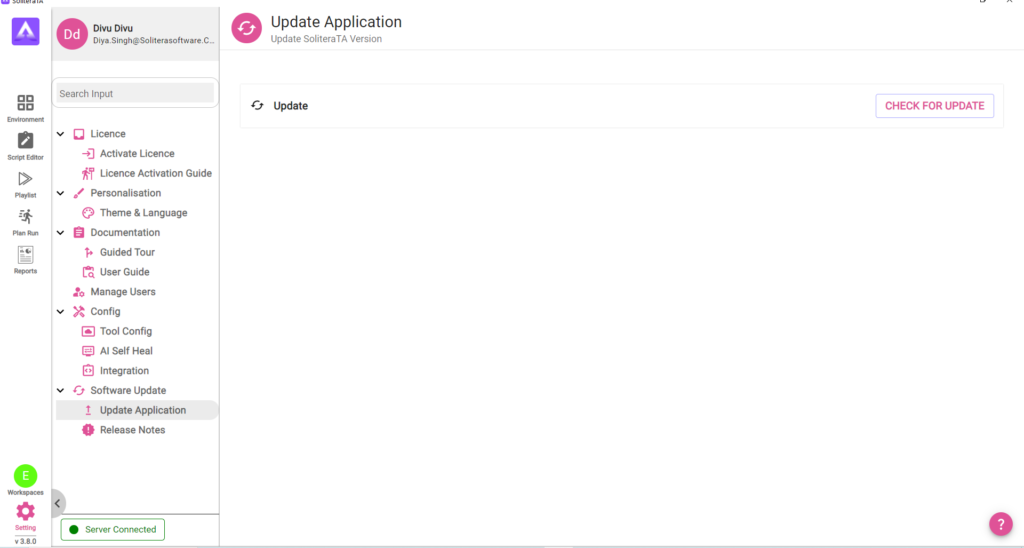Check for update button
This screenshot has height=548, width=1024.
tap(935, 106)
